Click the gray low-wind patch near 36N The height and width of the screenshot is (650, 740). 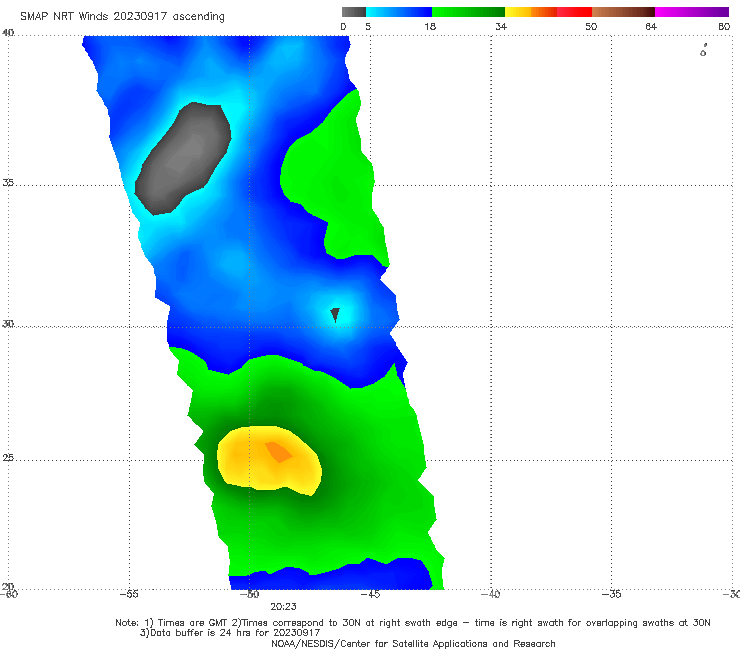(x=183, y=158)
